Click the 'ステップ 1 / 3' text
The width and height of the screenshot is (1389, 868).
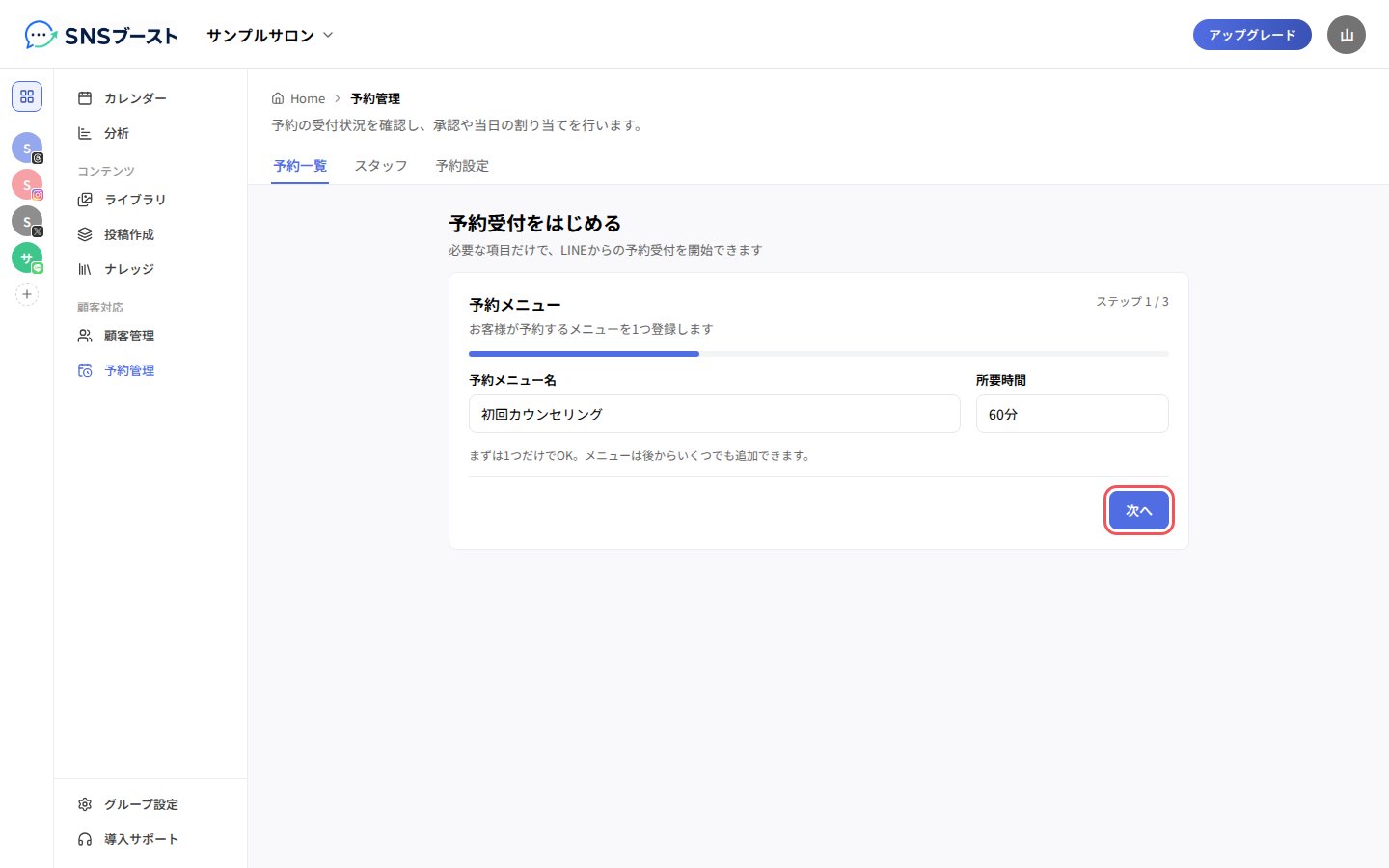click(x=1132, y=302)
